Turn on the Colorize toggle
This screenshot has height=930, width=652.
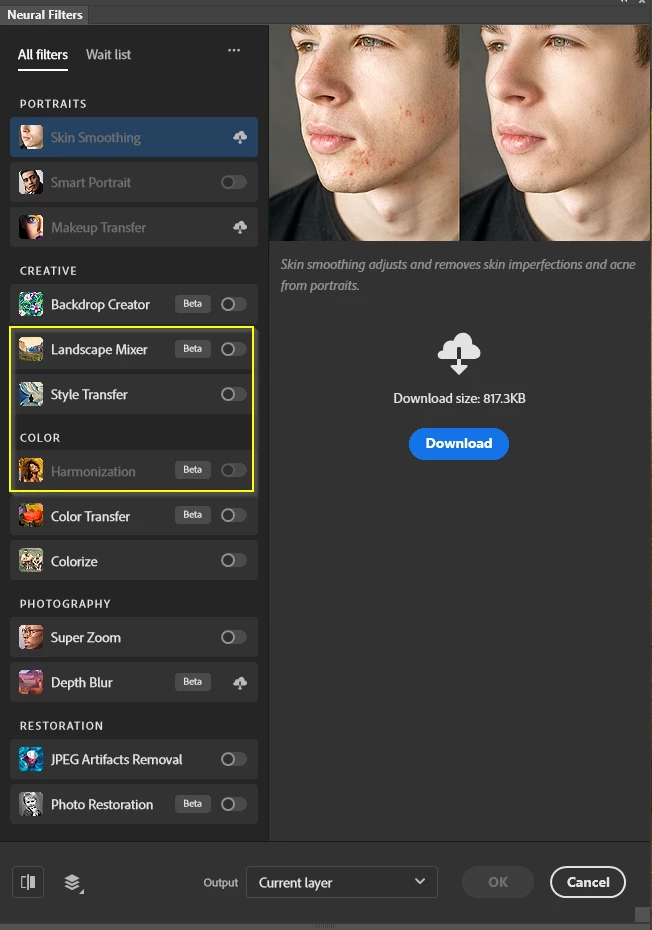coord(234,560)
